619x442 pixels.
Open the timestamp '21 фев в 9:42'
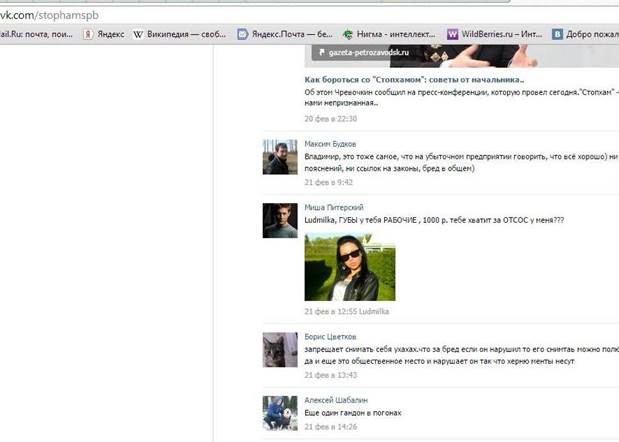point(328,182)
